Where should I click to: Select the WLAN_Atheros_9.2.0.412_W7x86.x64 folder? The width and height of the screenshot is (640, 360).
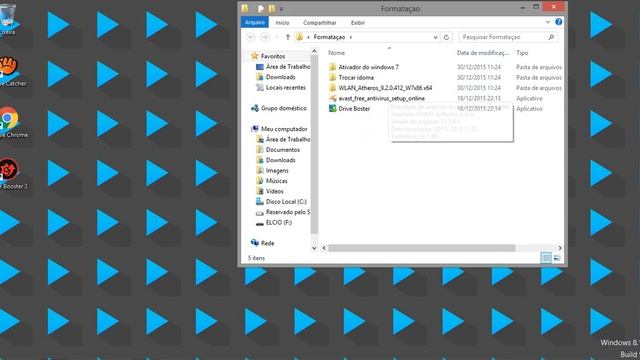385,88
